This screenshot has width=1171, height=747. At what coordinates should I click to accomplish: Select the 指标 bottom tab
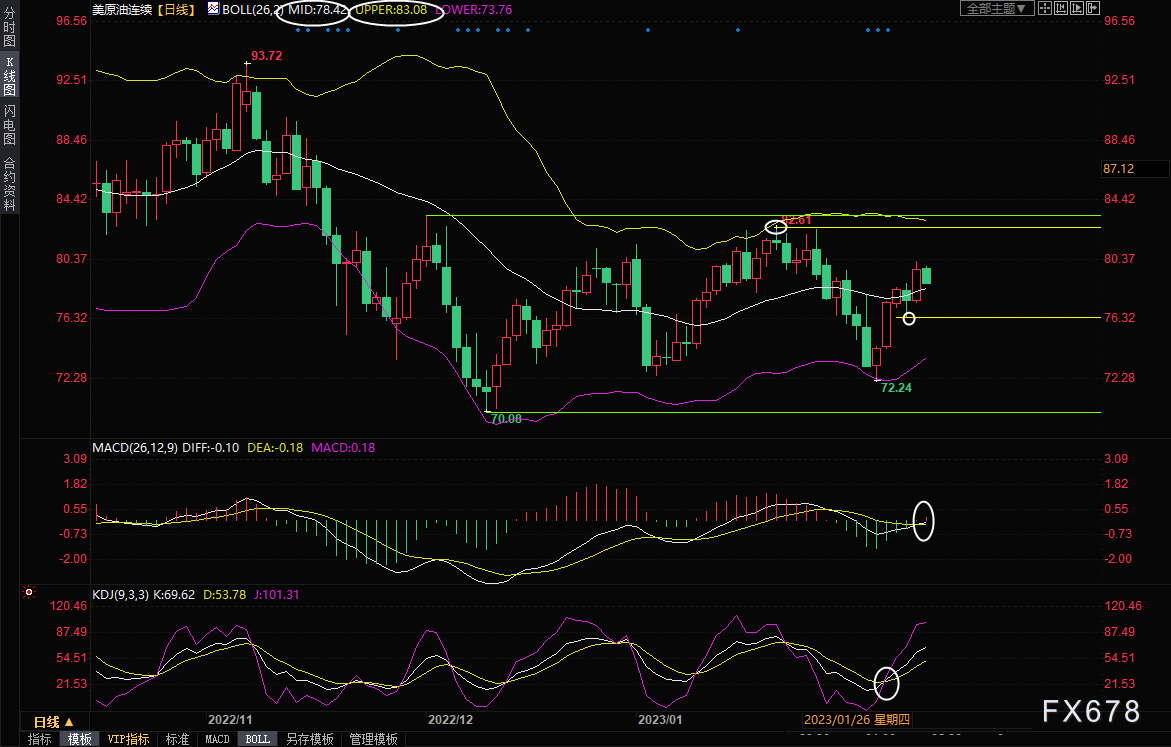40,739
